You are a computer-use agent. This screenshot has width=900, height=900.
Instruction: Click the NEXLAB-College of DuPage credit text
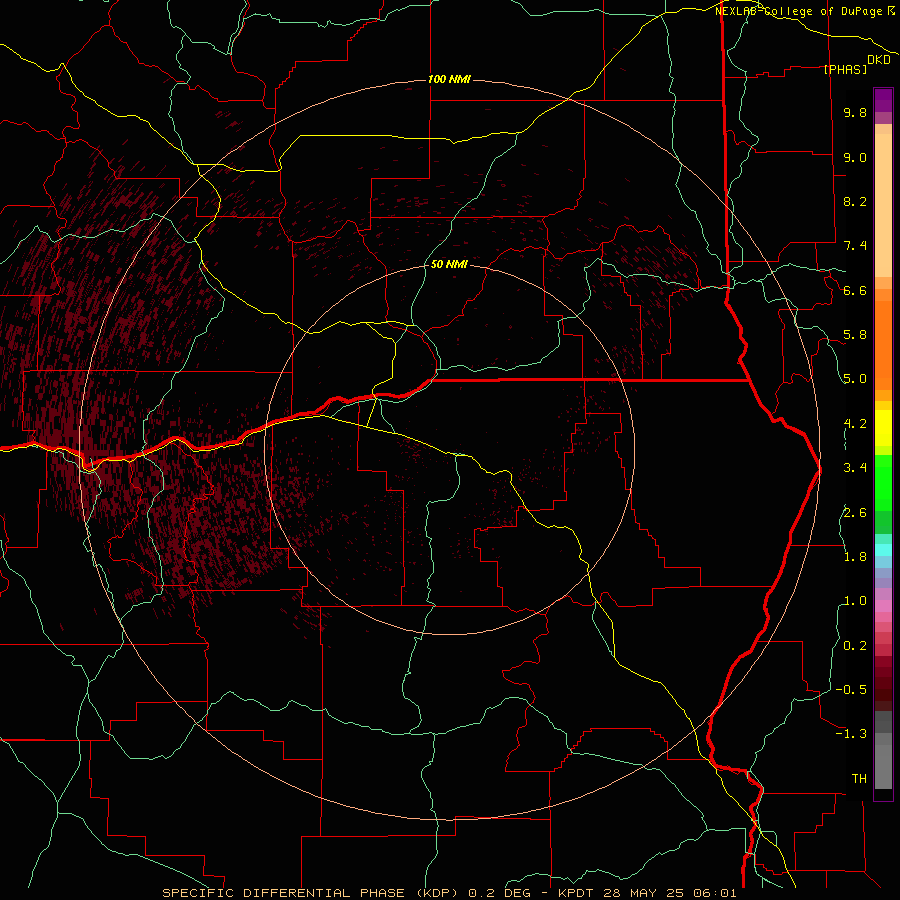pos(798,11)
